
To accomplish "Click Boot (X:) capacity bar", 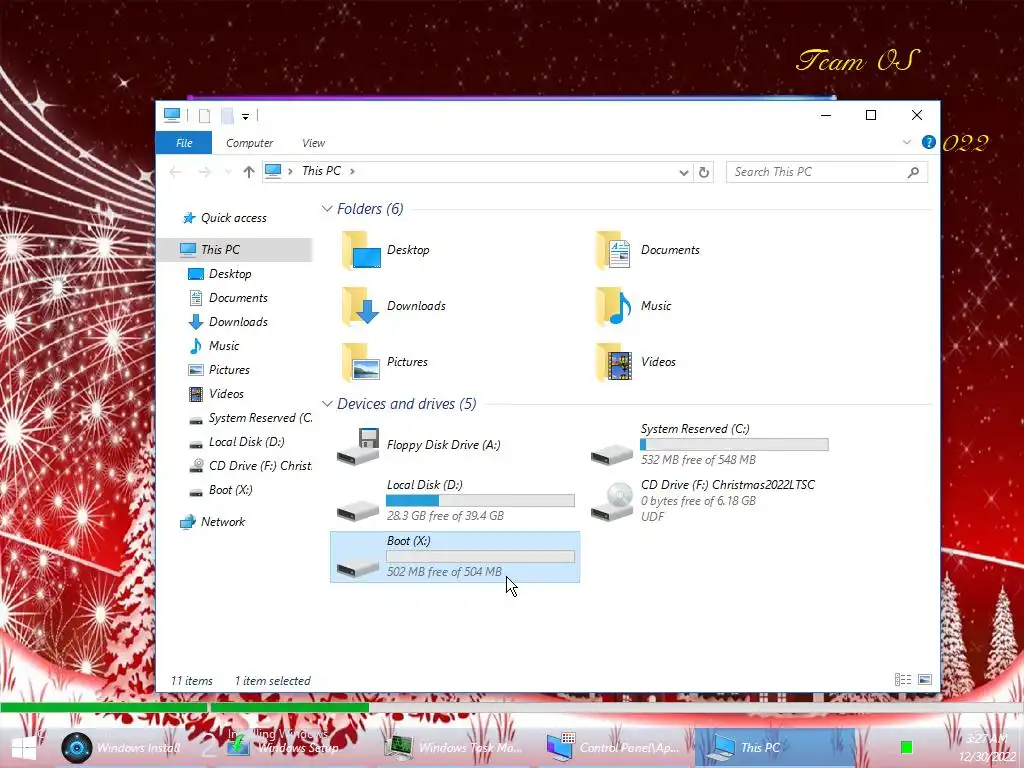I will coord(480,557).
